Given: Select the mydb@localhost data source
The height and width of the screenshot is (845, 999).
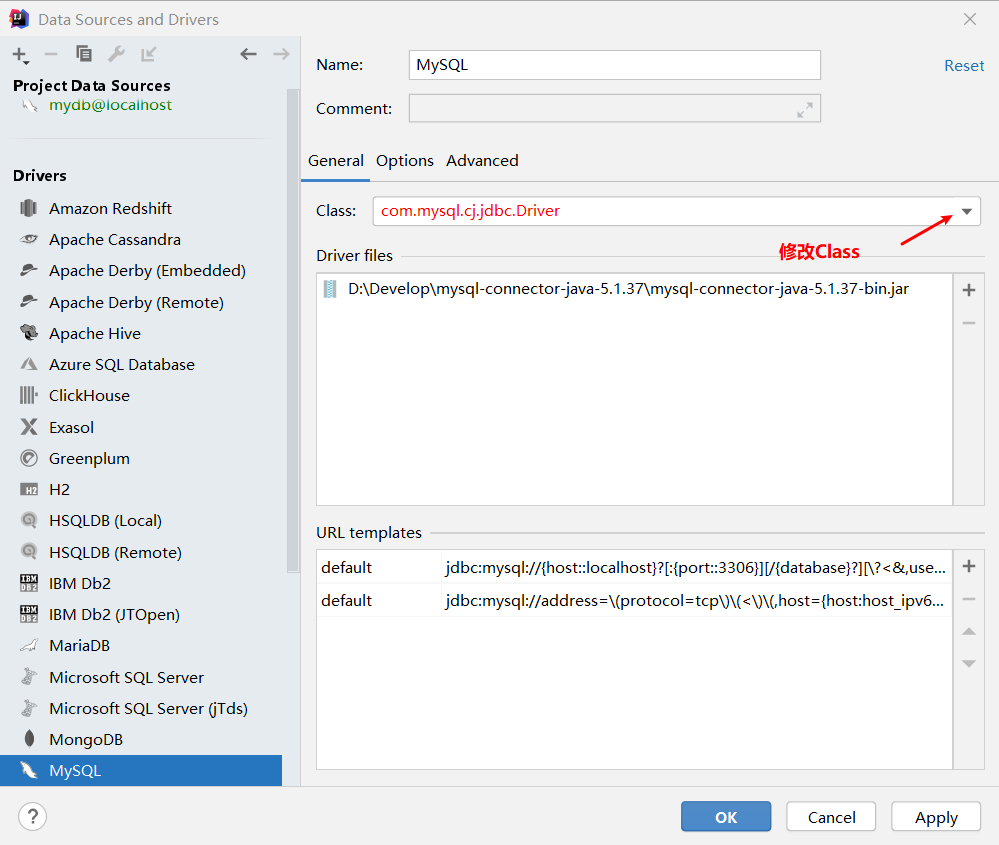Looking at the screenshot, I should (x=110, y=105).
